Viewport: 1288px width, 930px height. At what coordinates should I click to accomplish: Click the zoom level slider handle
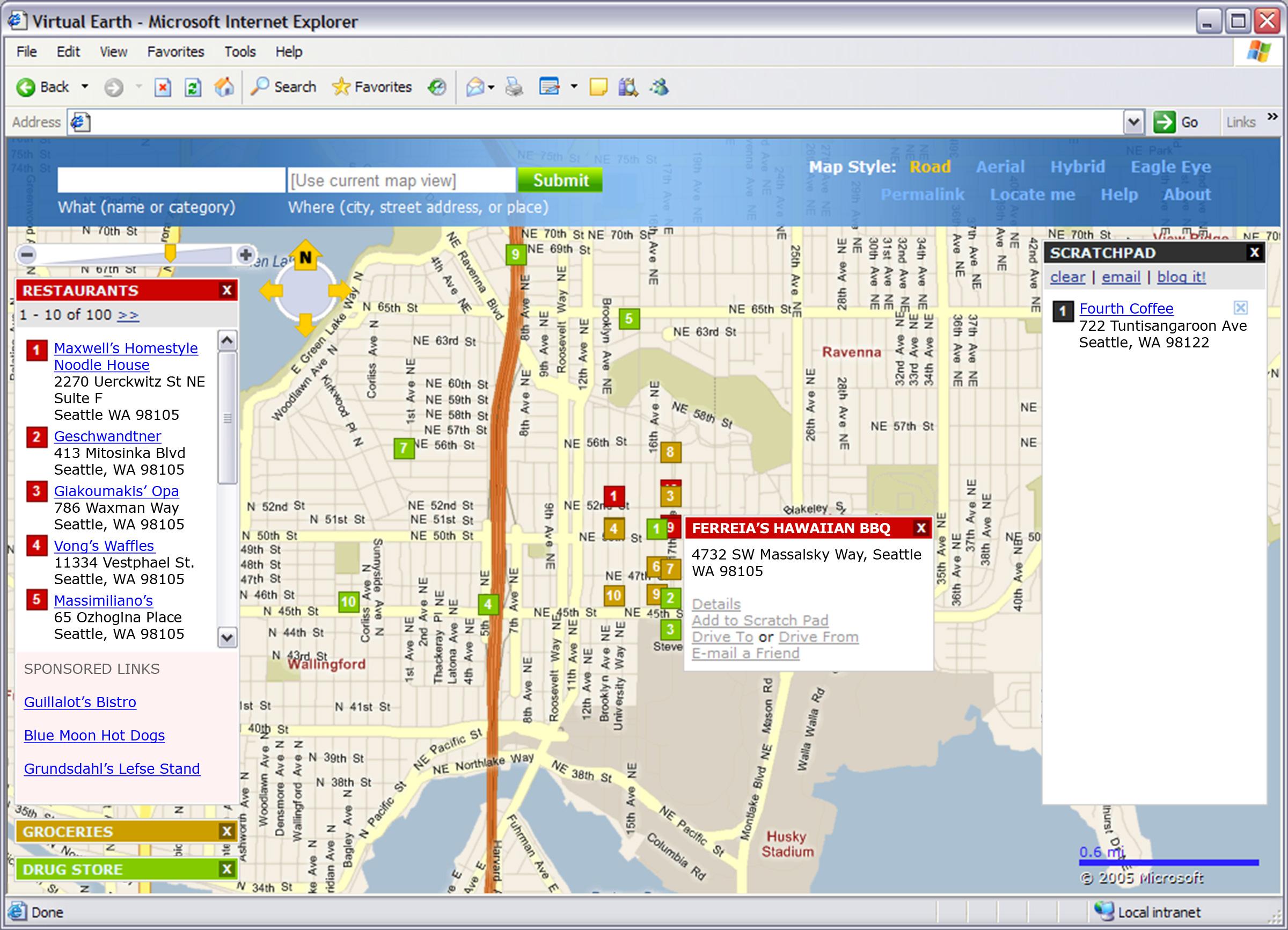(x=169, y=253)
